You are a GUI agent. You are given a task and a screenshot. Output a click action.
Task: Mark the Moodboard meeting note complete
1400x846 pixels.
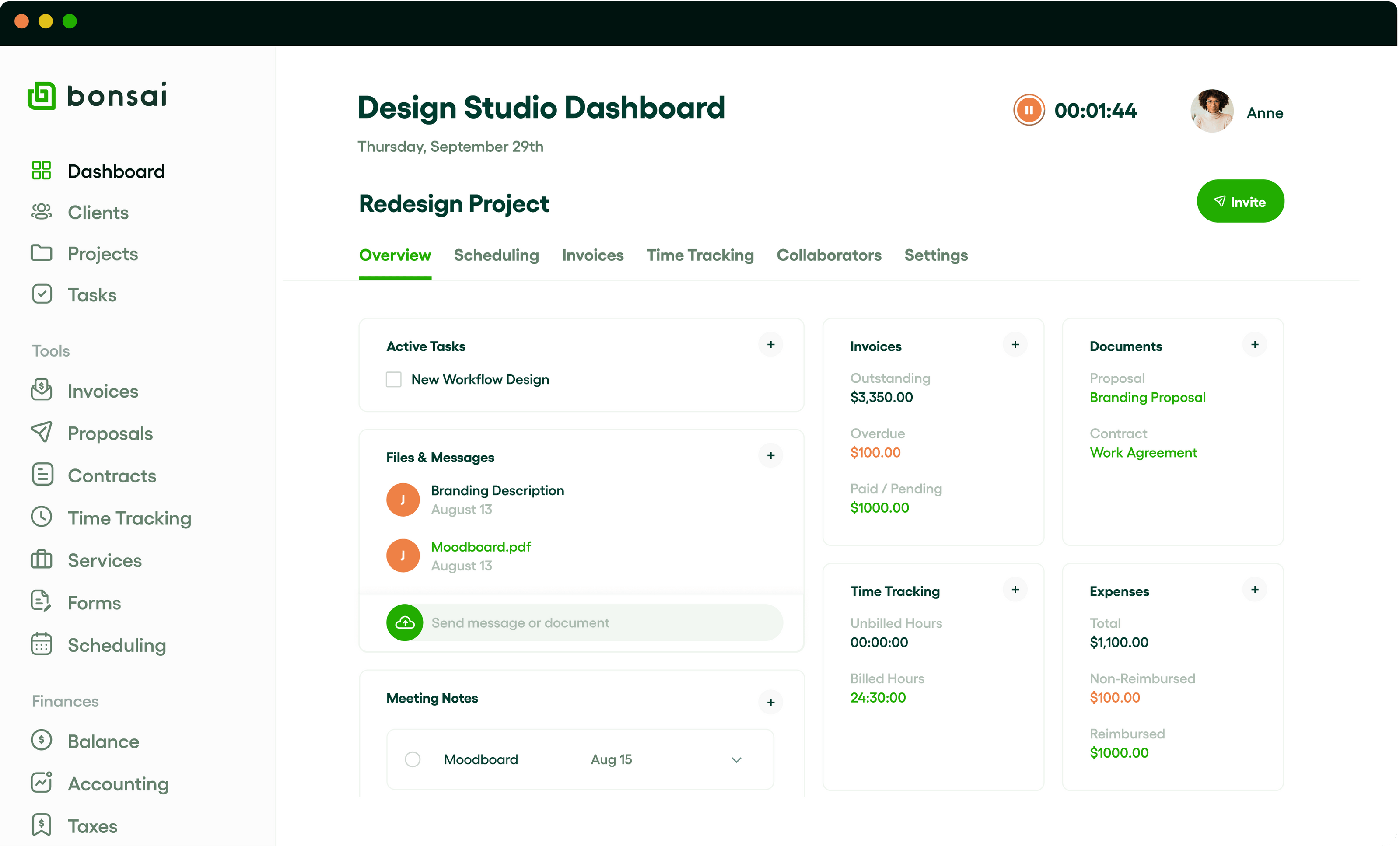(413, 759)
